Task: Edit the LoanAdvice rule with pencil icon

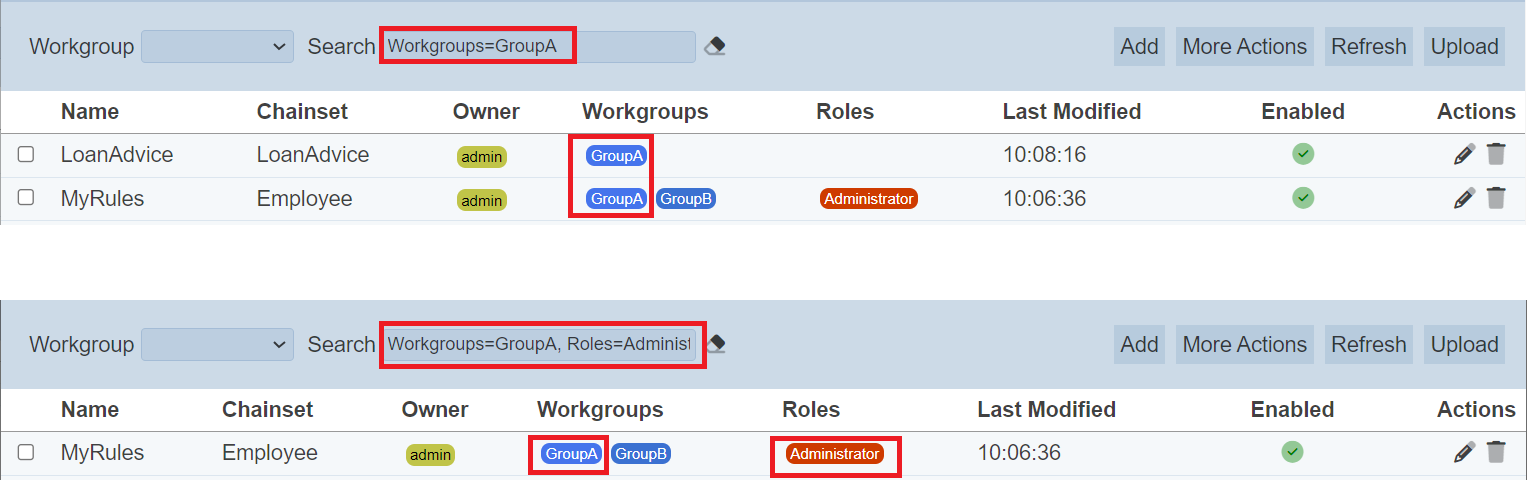Action: pyautogui.click(x=1464, y=154)
